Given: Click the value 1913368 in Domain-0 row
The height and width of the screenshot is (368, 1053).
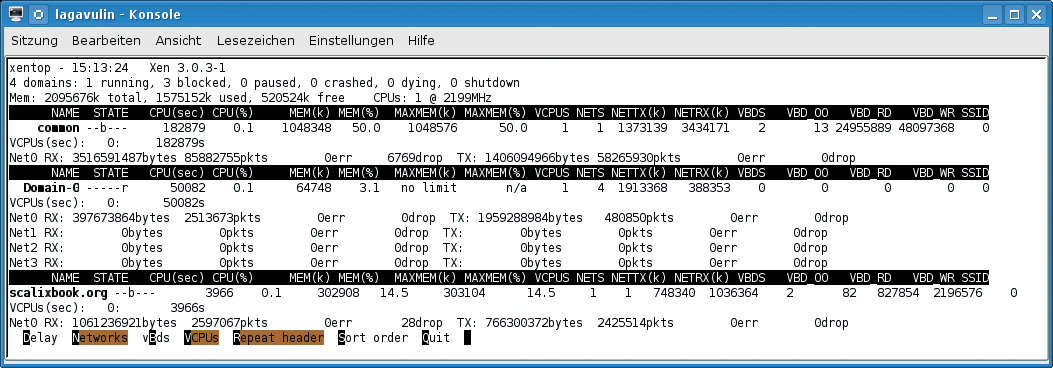Looking at the screenshot, I should (643, 188).
